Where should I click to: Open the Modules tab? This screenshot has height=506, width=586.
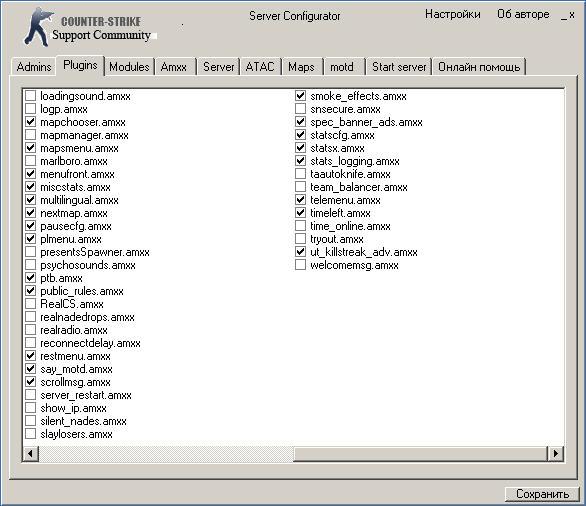click(x=129, y=67)
